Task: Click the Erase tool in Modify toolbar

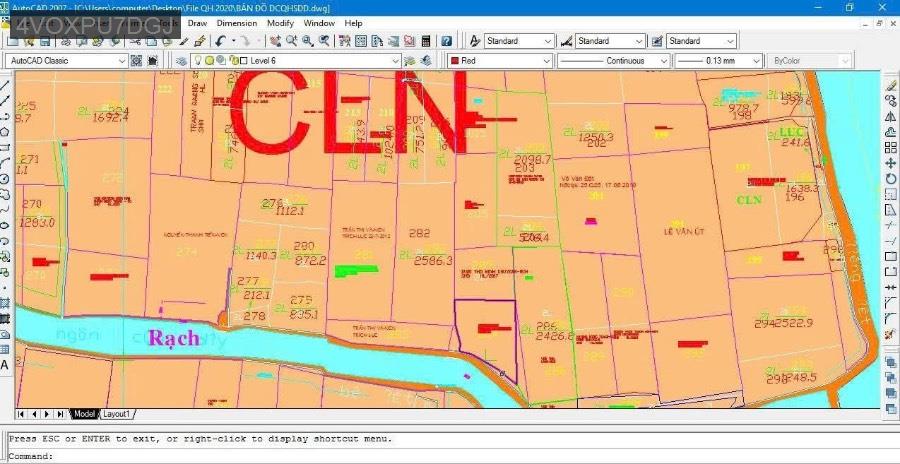Action: (x=891, y=85)
